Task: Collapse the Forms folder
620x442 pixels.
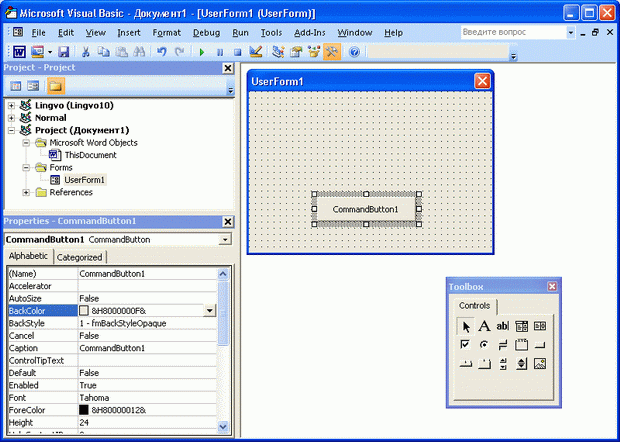Action: coord(26,168)
